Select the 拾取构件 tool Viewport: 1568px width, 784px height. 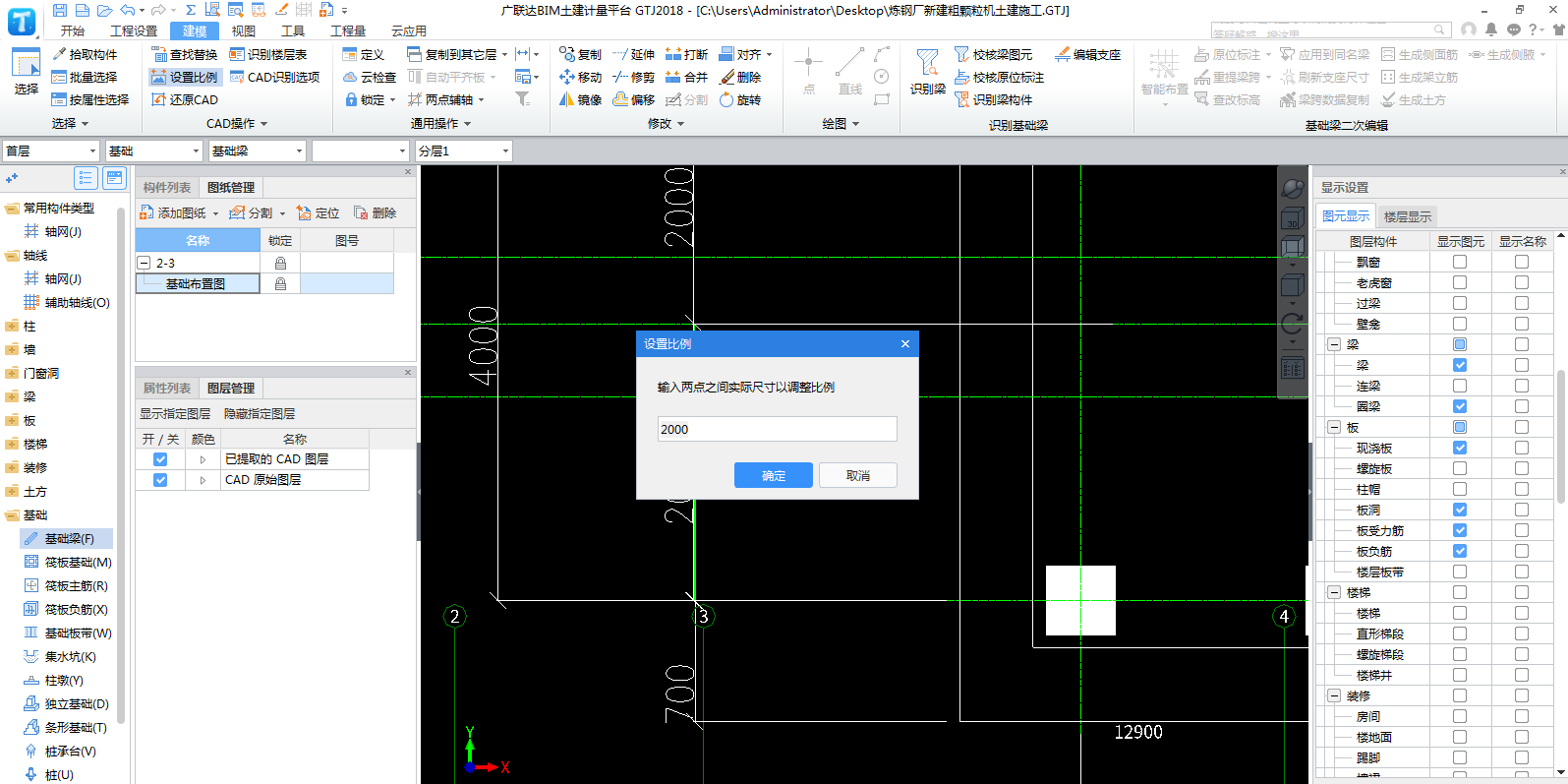pyautogui.click(x=85, y=54)
